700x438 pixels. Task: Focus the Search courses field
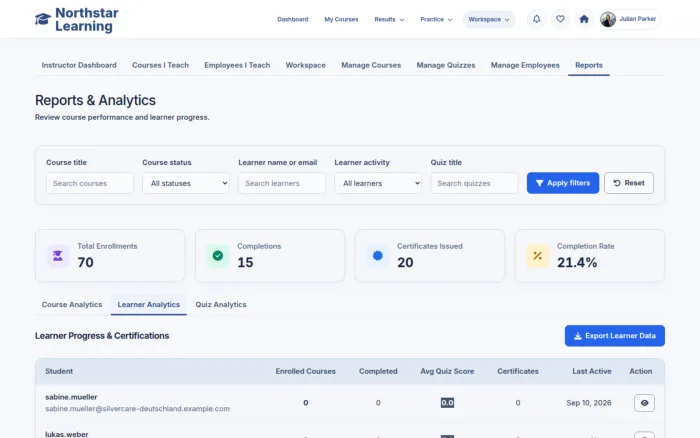(90, 183)
